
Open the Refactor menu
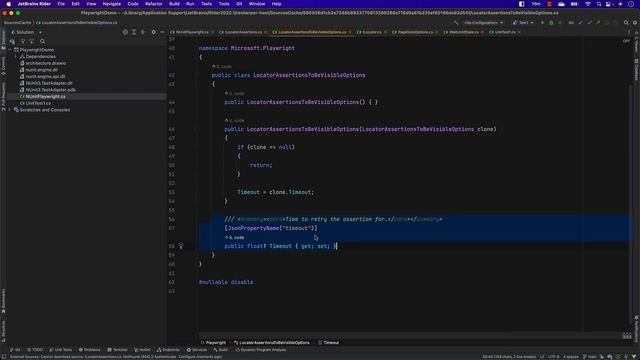(154, 4)
